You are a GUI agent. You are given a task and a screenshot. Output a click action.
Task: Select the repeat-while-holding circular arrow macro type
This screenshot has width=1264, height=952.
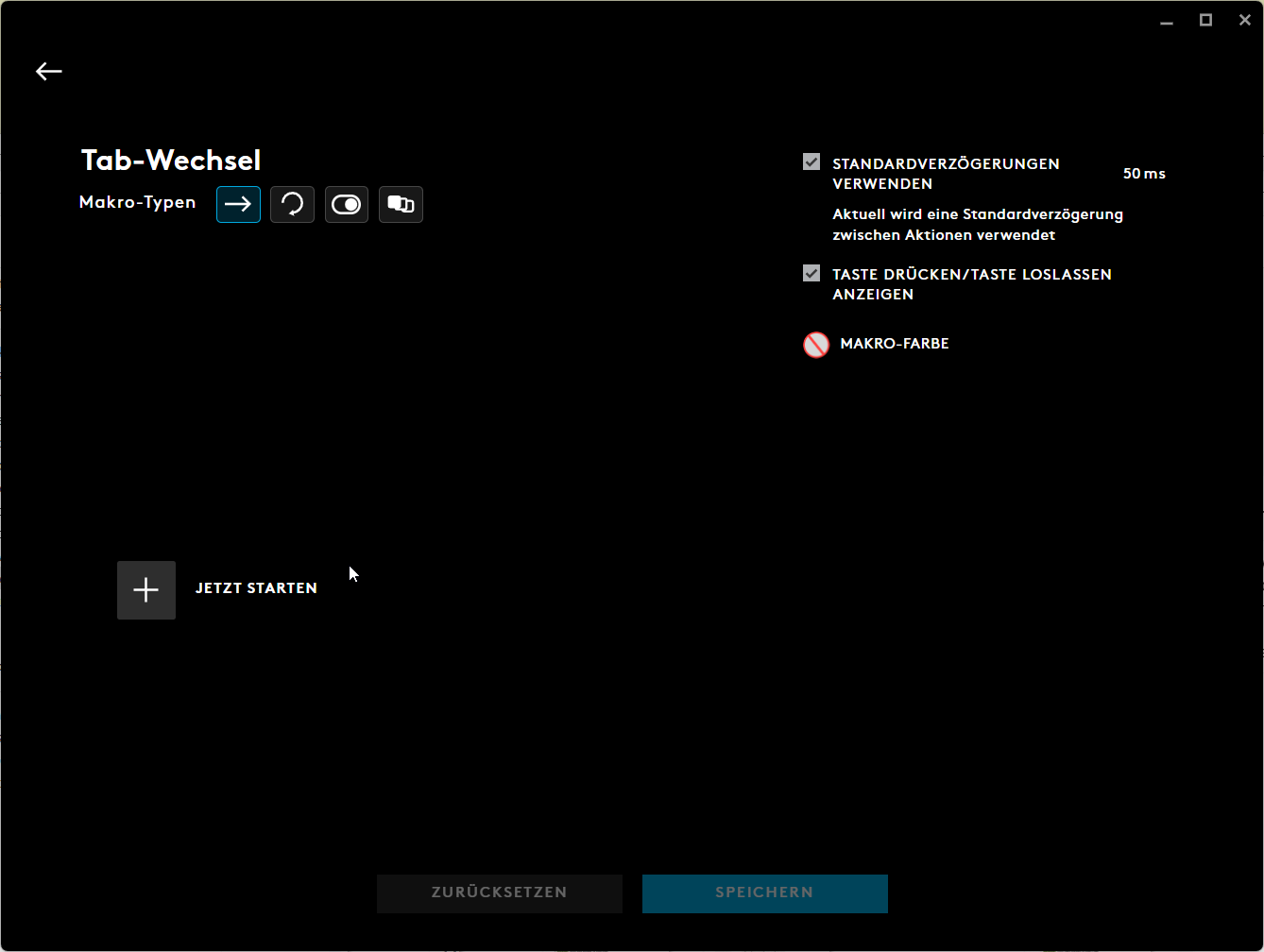[292, 204]
